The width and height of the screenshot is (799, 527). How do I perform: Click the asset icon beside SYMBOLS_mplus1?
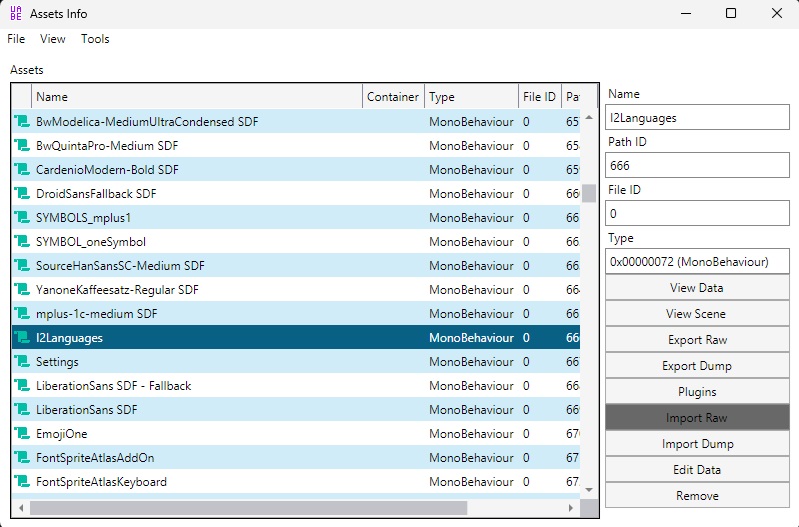click(x=22, y=217)
